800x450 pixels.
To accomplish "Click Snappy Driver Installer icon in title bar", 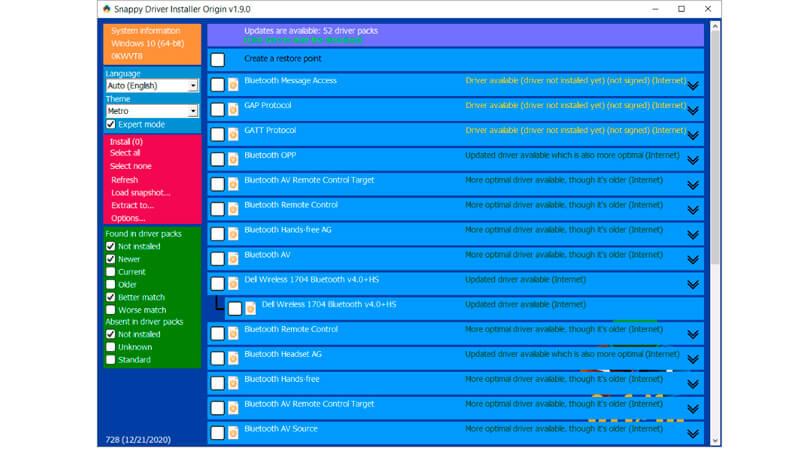I will 107,9.
